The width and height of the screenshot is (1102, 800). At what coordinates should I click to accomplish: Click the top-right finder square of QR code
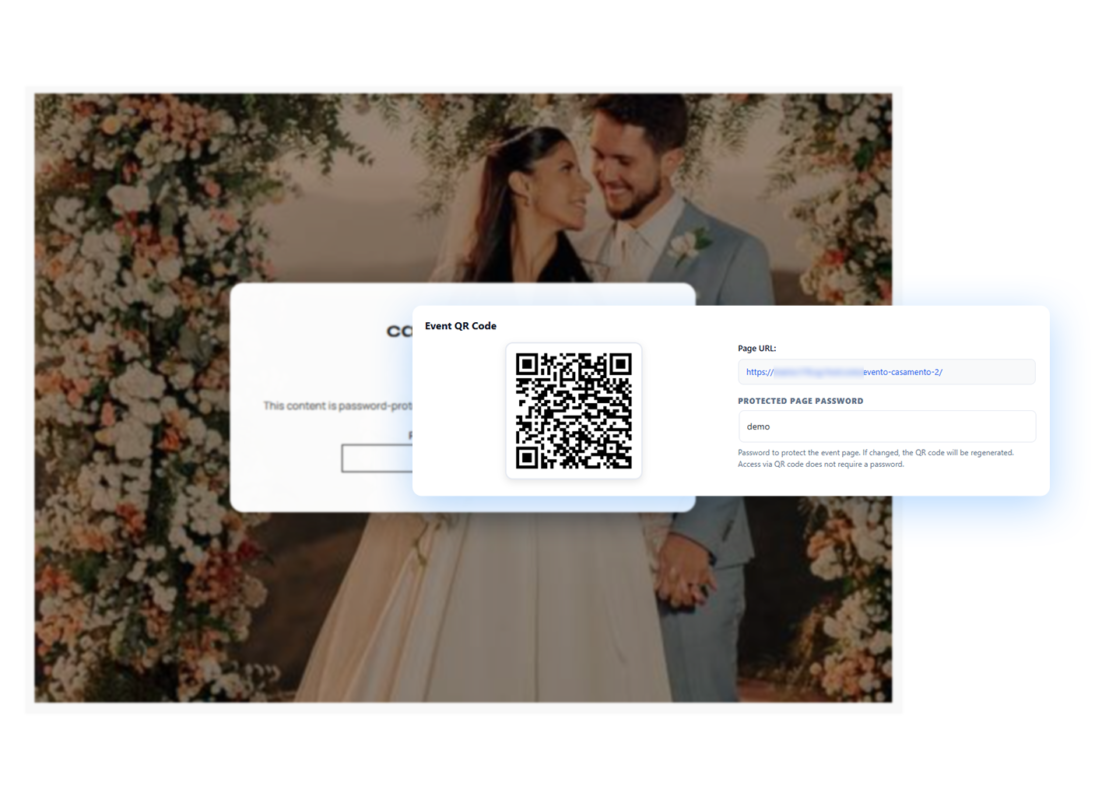point(619,364)
